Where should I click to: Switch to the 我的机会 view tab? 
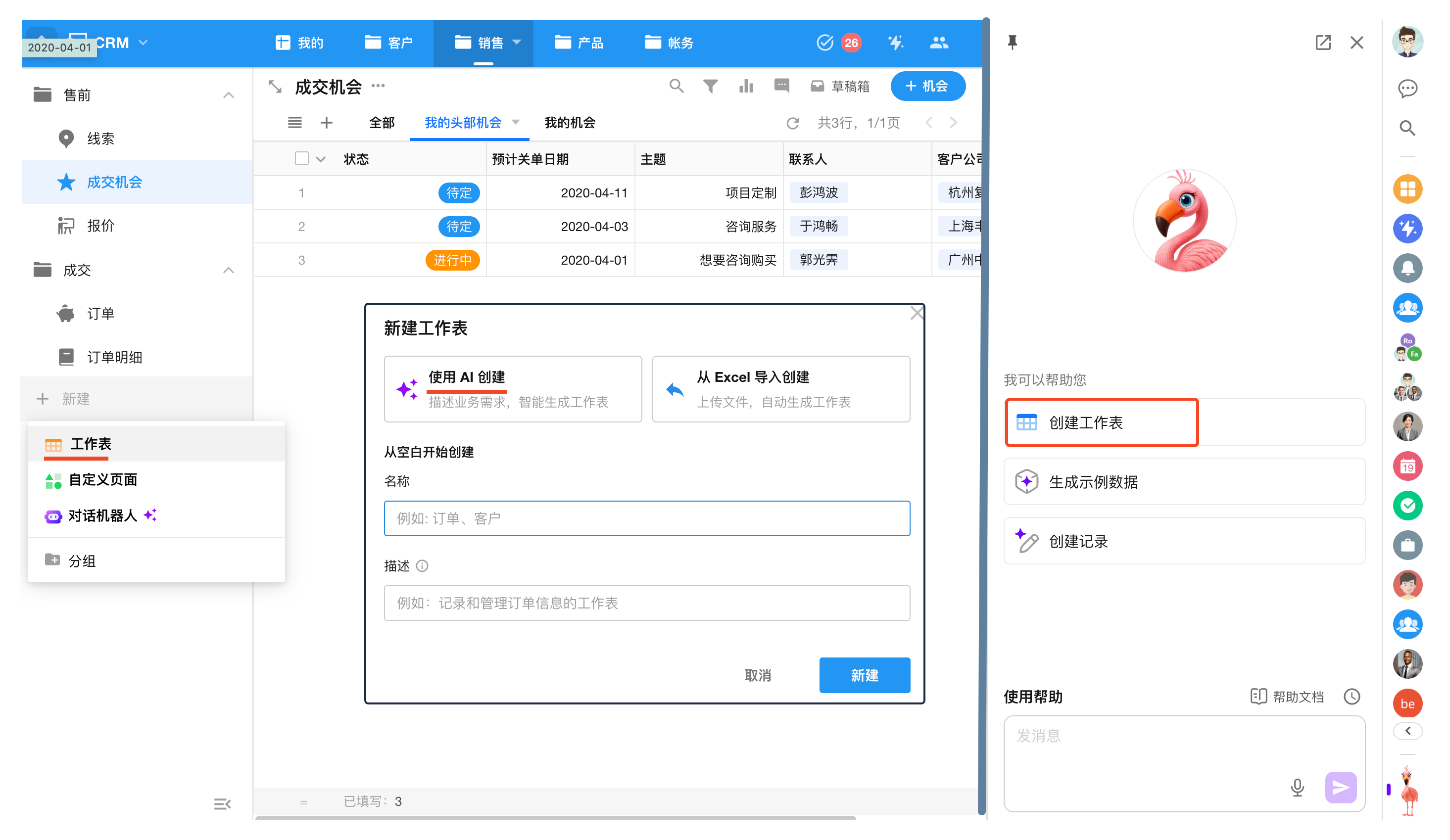[569, 123]
